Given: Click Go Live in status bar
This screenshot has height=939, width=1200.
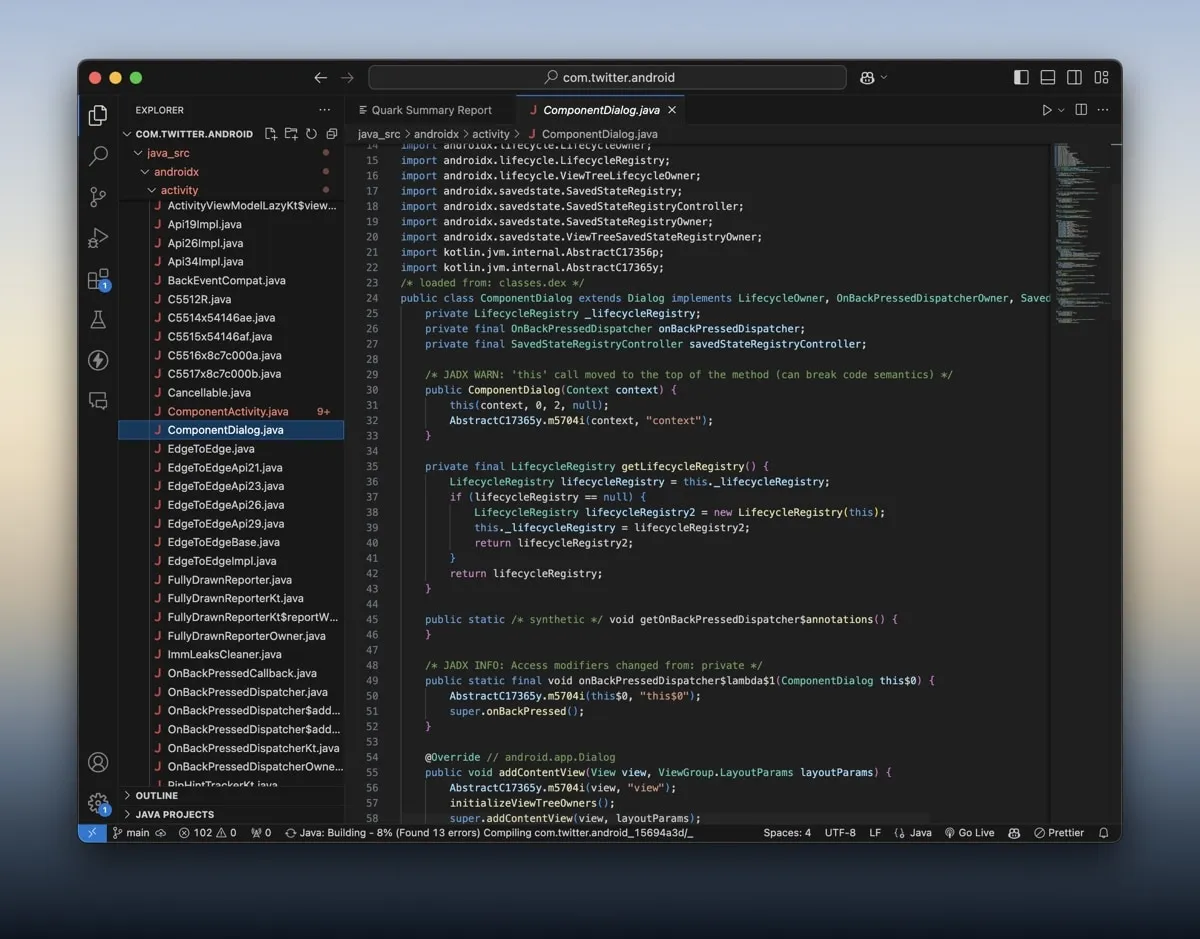Looking at the screenshot, I should (969, 833).
